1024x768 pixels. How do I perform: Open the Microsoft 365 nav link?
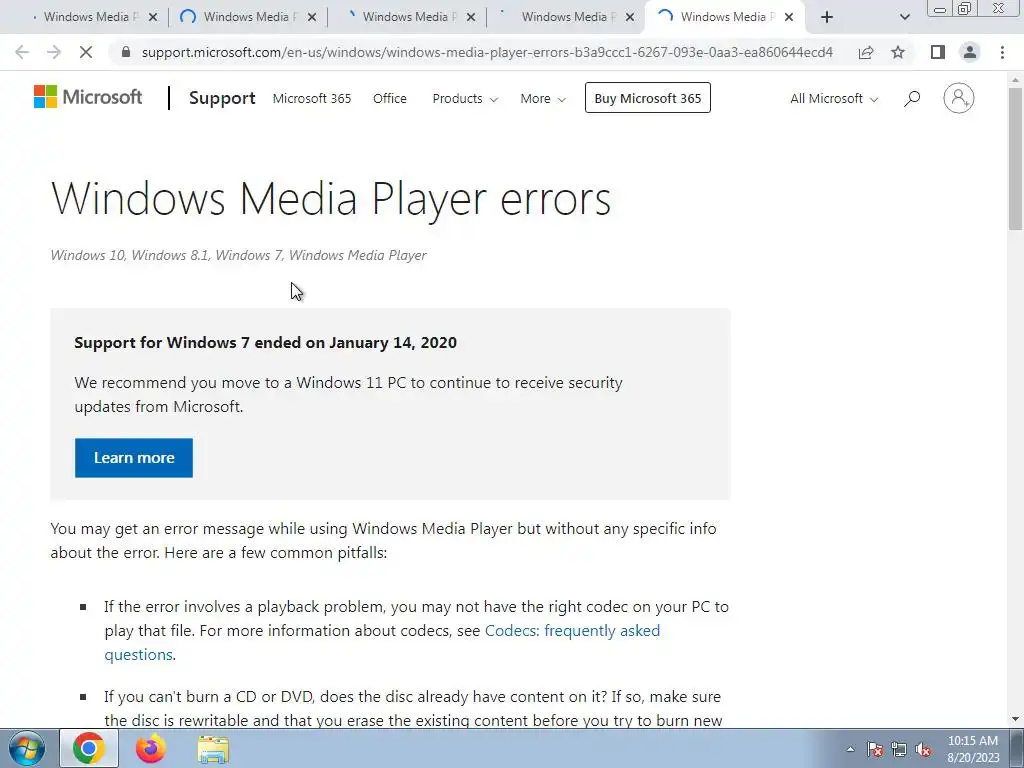click(x=312, y=99)
